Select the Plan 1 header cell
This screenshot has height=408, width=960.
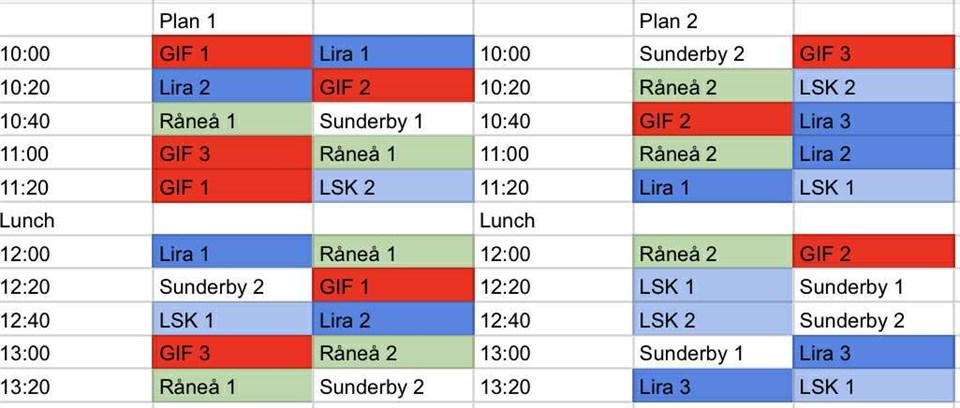[x=232, y=21]
